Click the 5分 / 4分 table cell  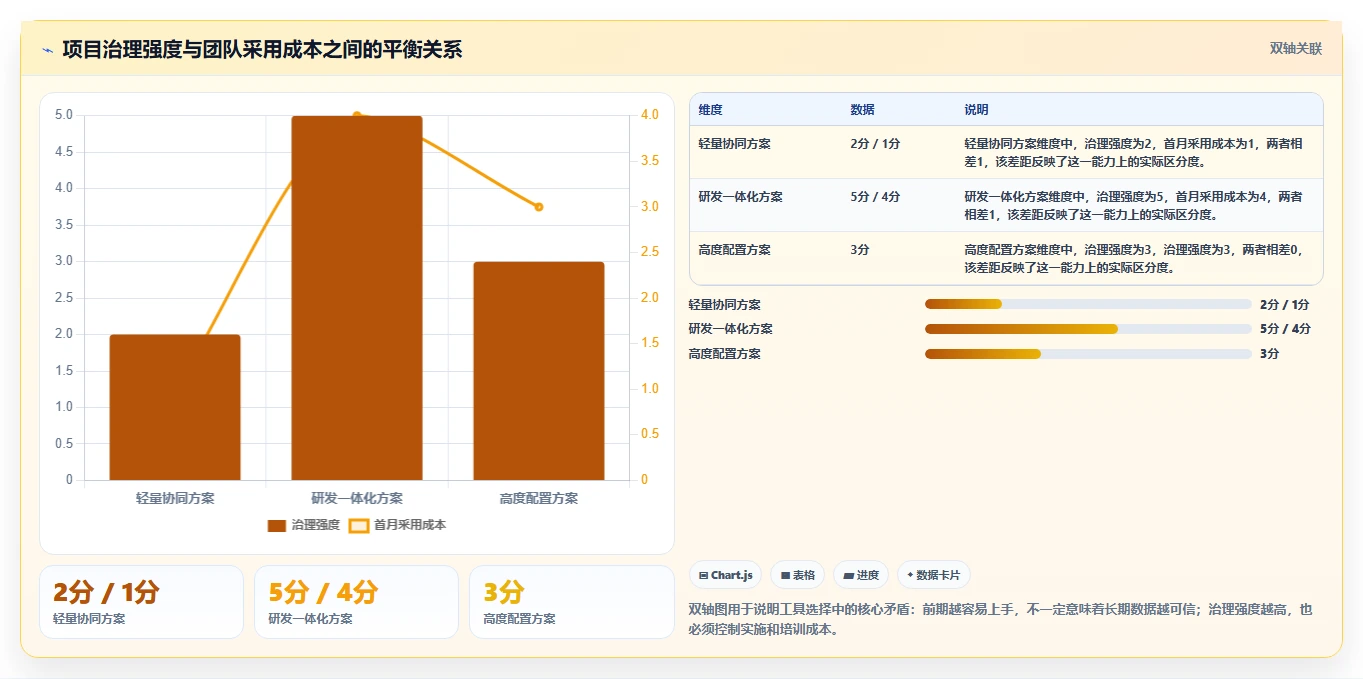coord(876,197)
